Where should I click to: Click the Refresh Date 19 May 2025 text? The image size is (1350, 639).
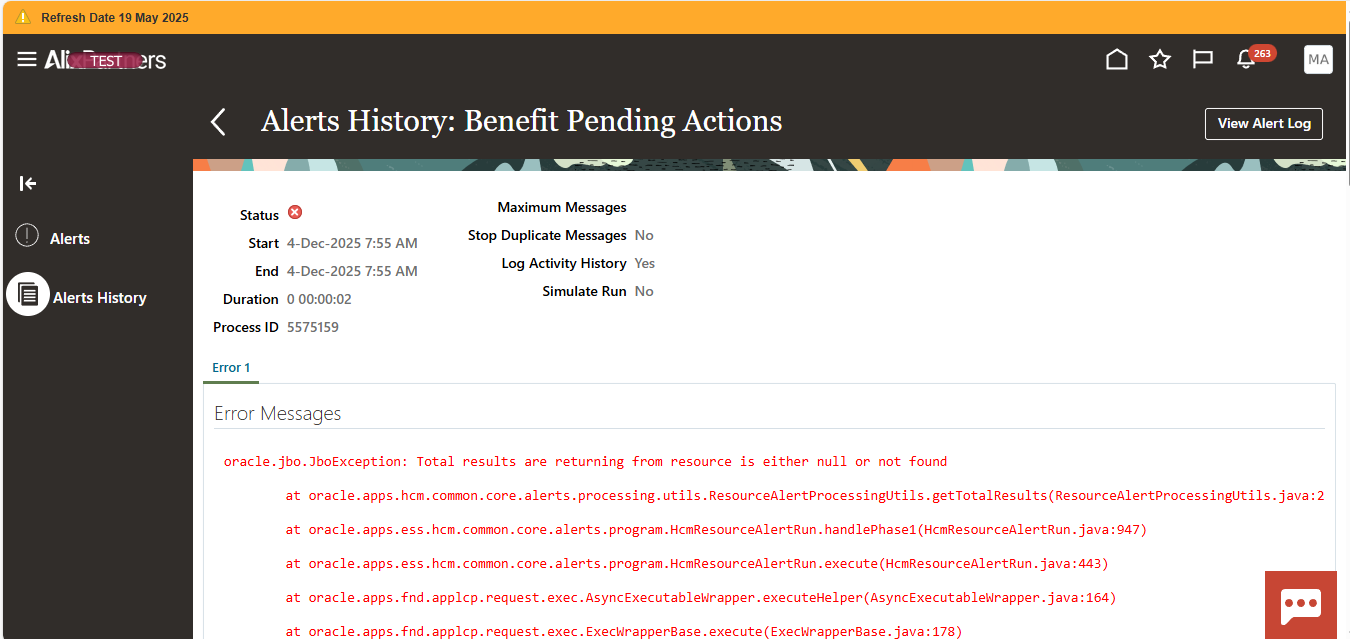coord(115,18)
